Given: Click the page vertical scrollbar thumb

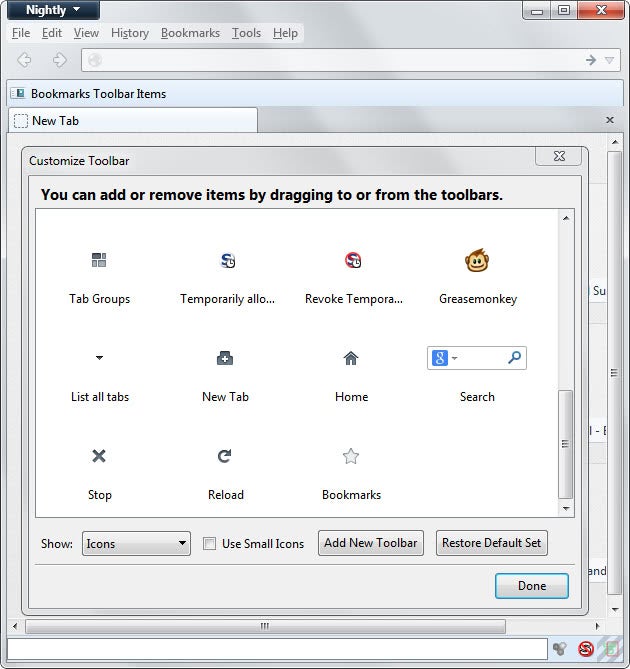Looking at the screenshot, I should pyautogui.click(x=614, y=372).
